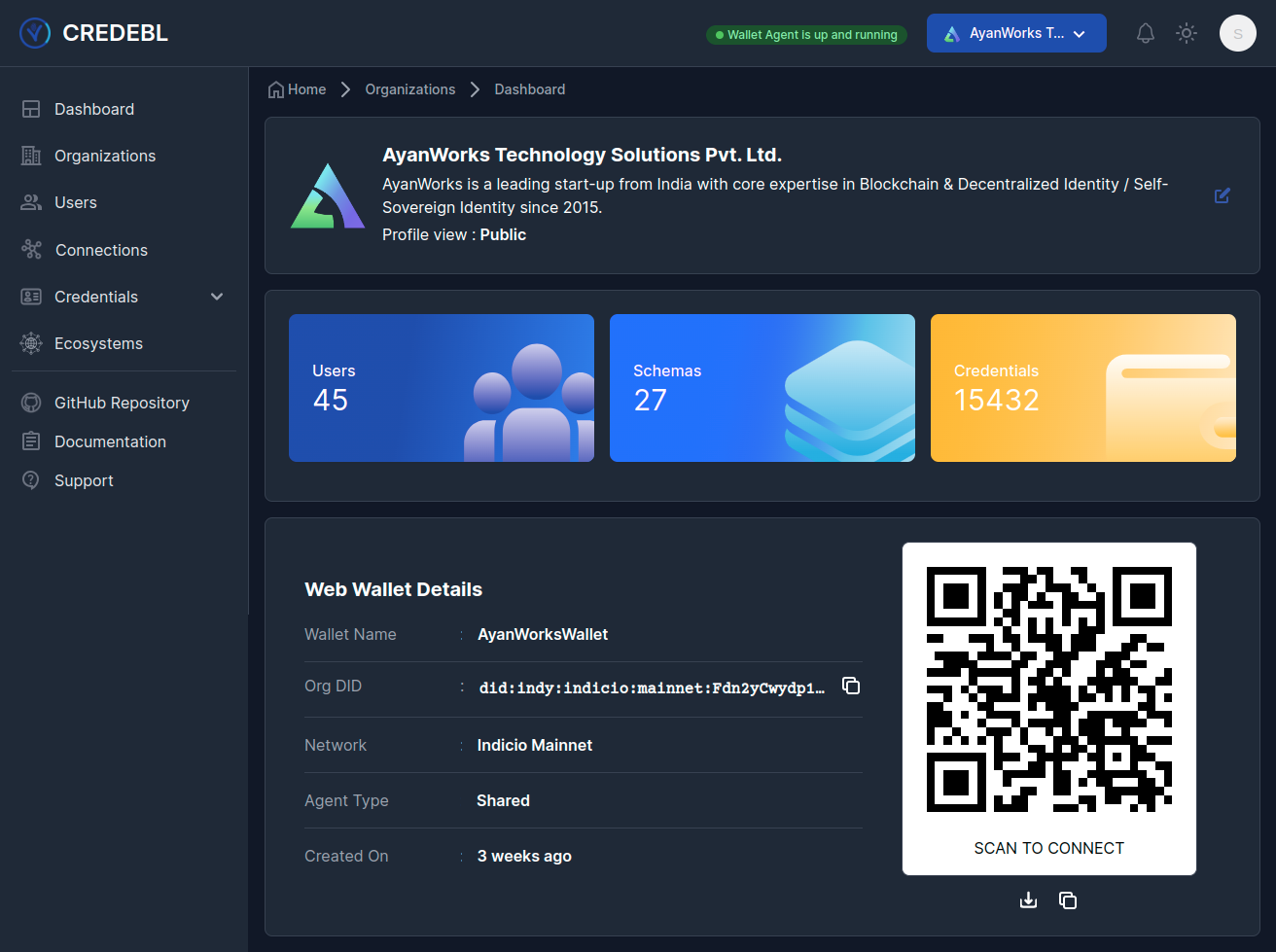Image resolution: width=1276 pixels, height=952 pixels.
Task: Copy the QR code invitation link
Action: (1068, 900)
